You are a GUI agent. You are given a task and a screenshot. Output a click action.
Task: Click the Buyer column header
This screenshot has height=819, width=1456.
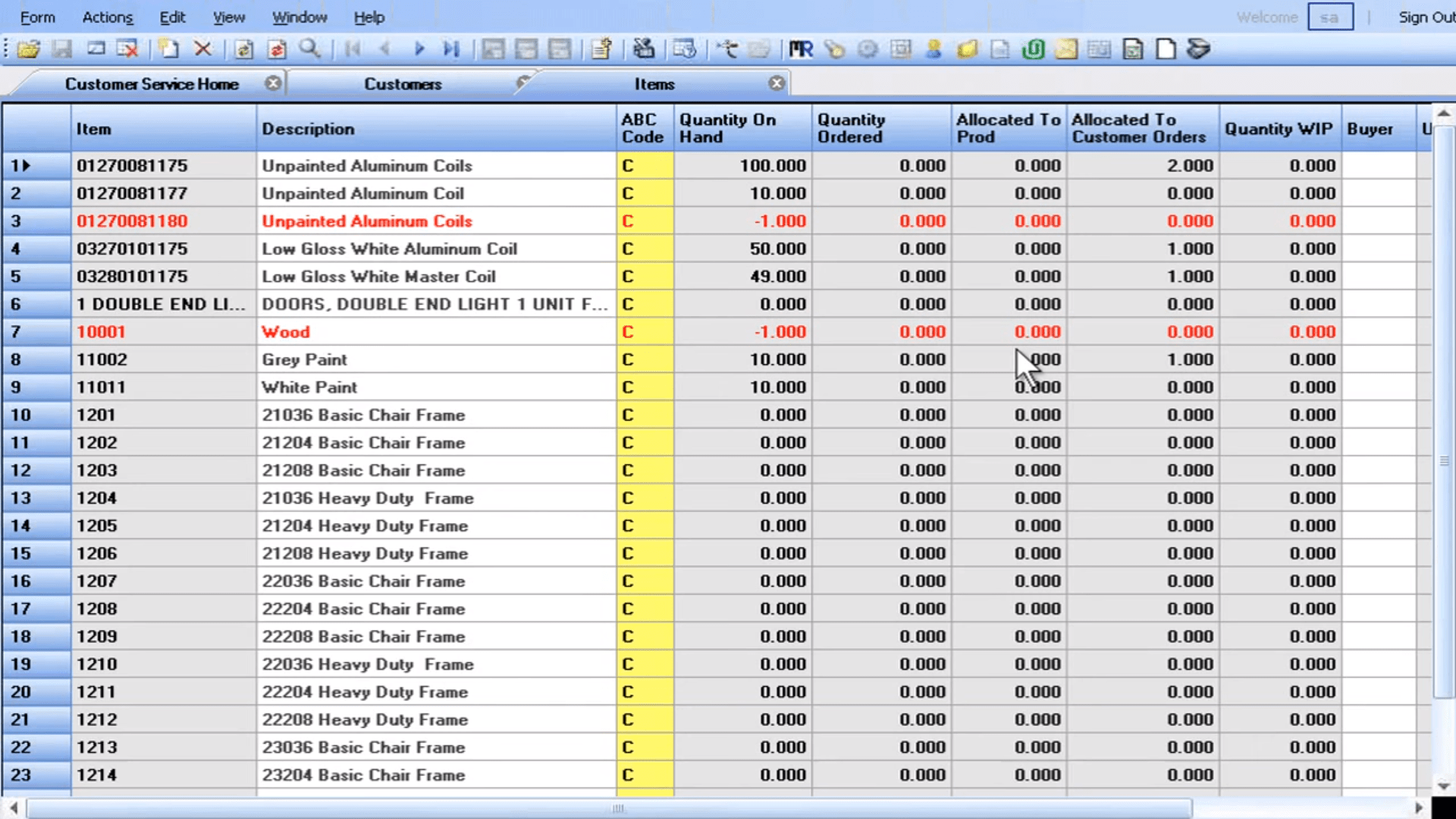[1379, 129]
